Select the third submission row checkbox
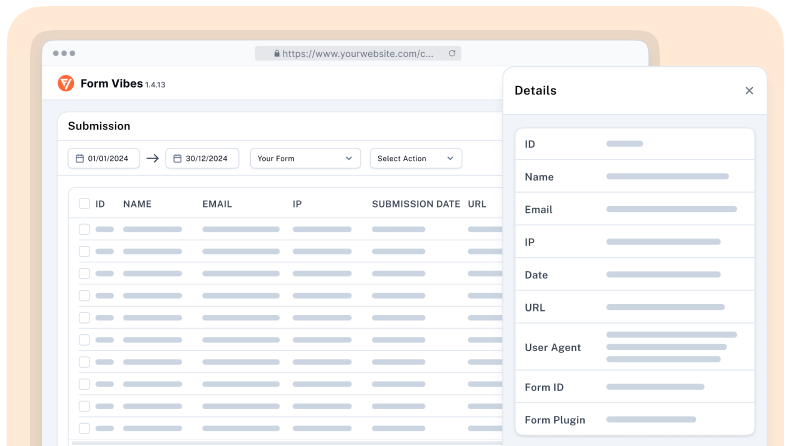The image size is (790, 446). click(x=84, y=273)
